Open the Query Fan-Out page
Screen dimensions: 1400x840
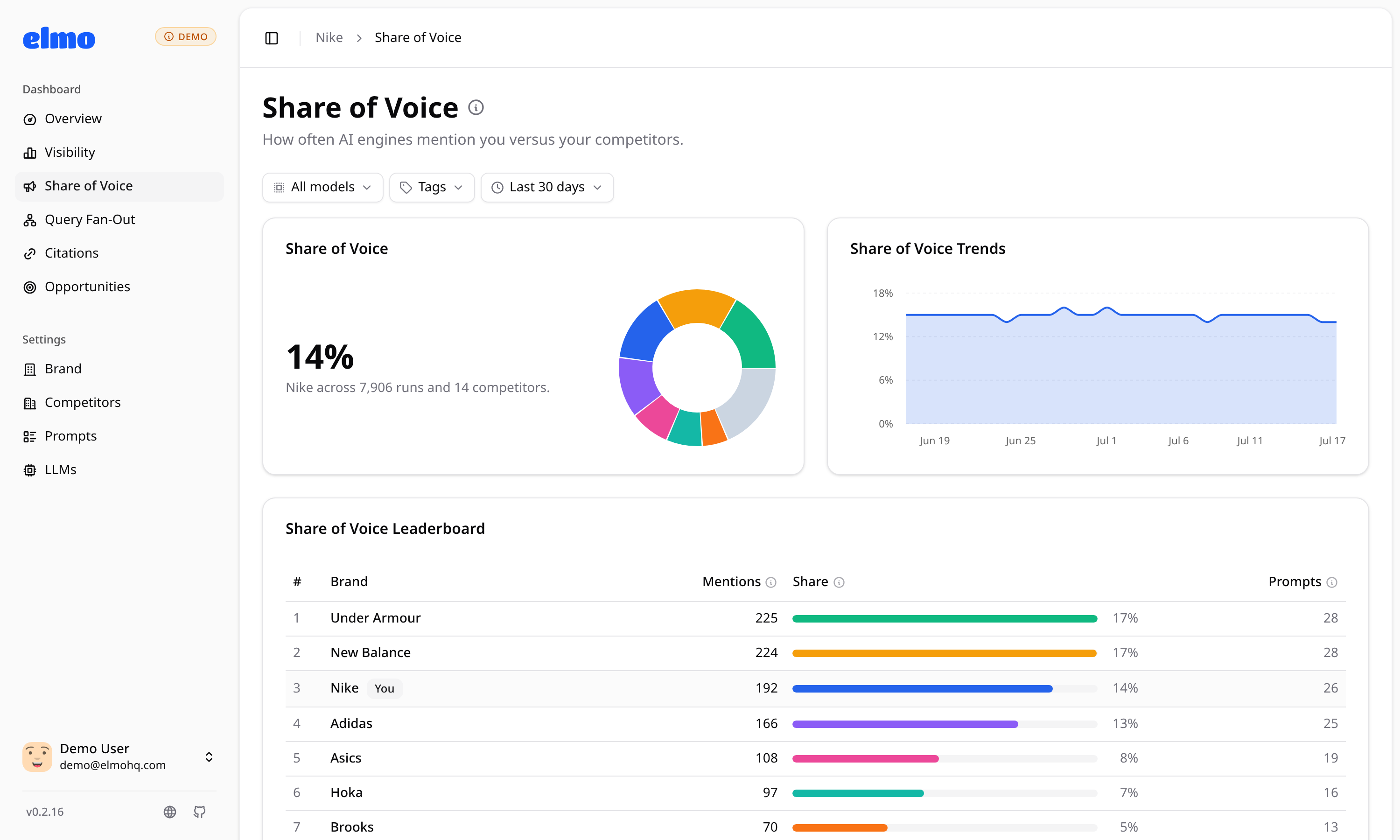[119, 220]
